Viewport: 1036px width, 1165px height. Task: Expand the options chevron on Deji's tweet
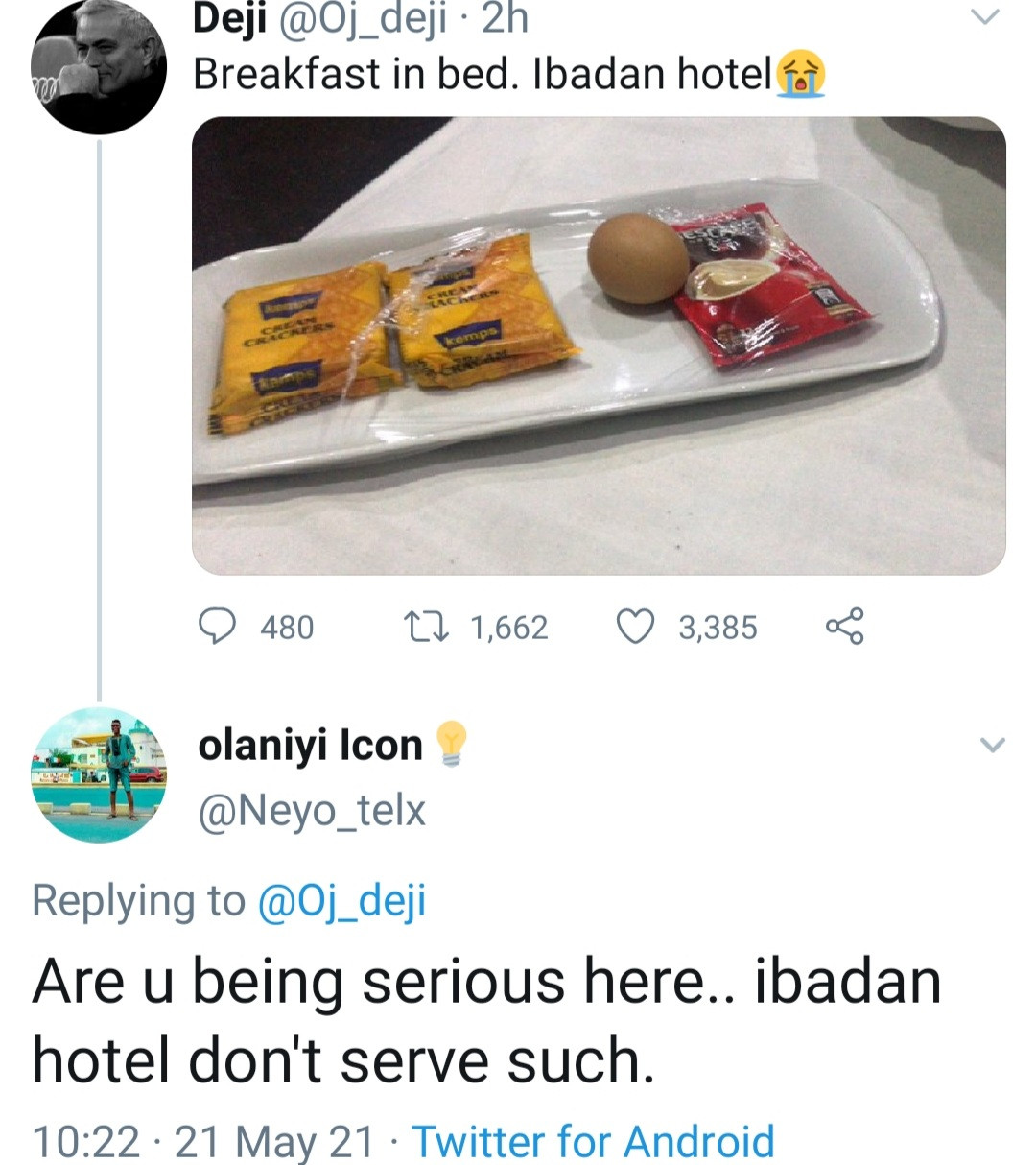(x=986, y=17)
